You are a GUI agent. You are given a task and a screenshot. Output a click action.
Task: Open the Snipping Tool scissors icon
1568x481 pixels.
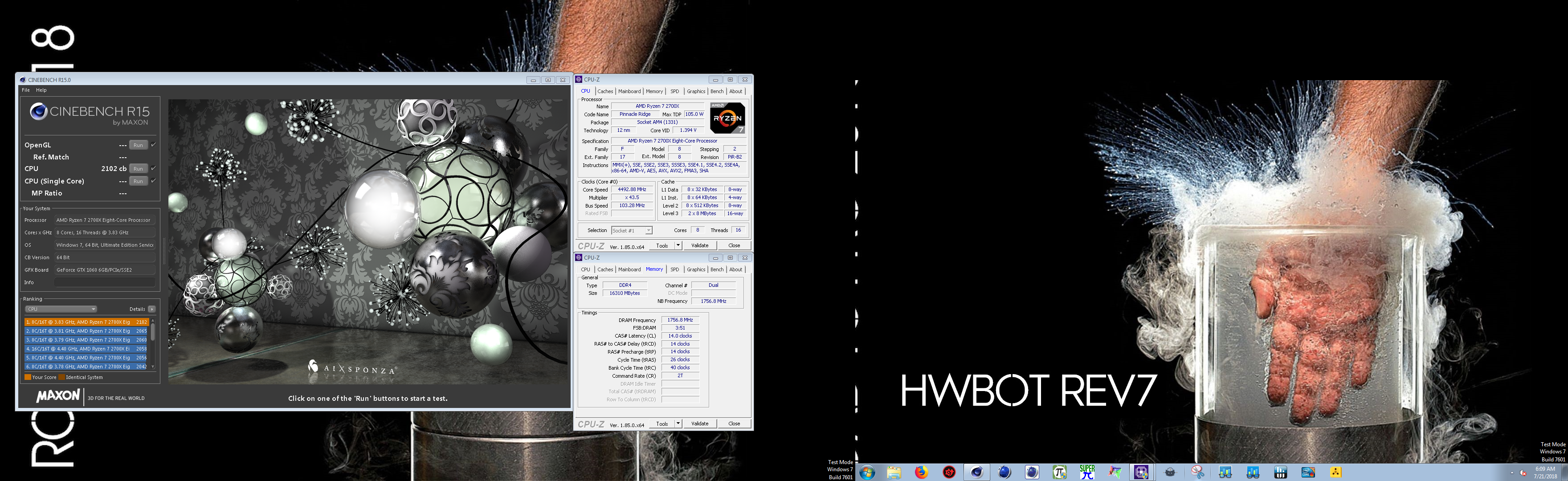click(x=1197, y=473)
